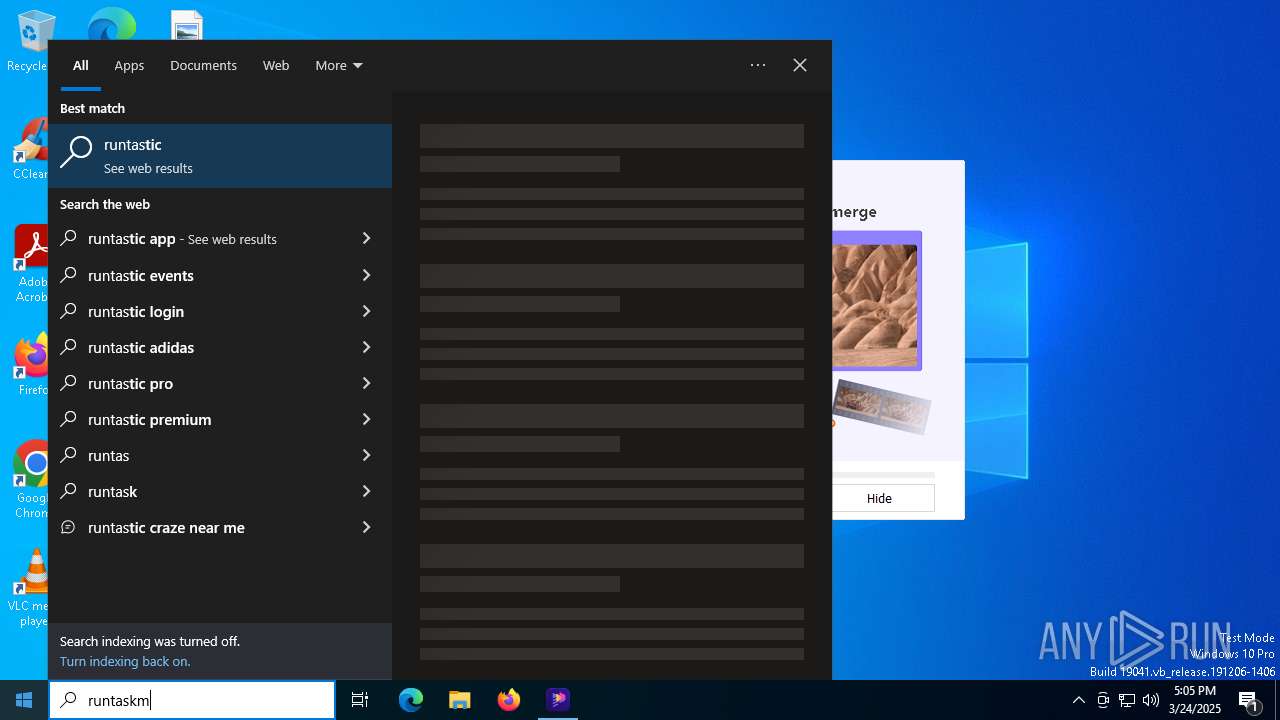This screenshot has height=720, width=1280.
Task: Open the purple app in the taskbar
Action: 558,700
